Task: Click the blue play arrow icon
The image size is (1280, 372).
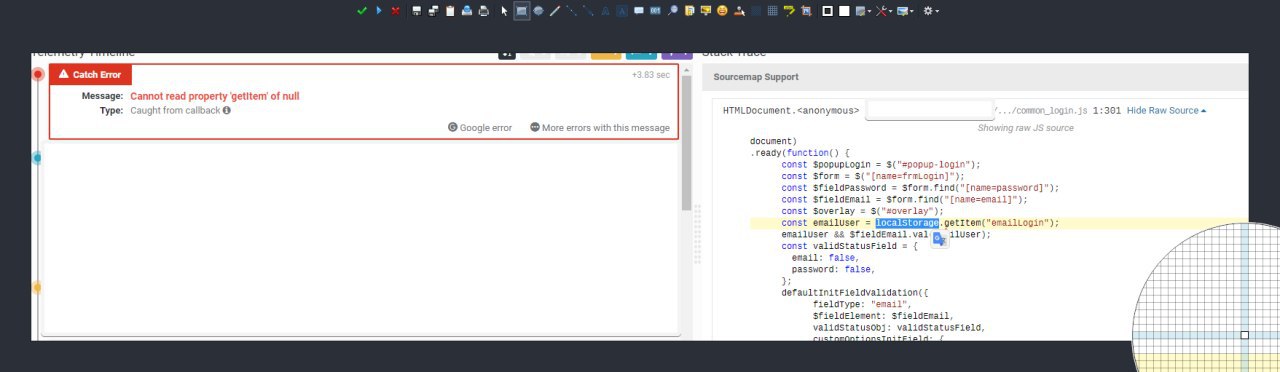Action: coord(379,11)
